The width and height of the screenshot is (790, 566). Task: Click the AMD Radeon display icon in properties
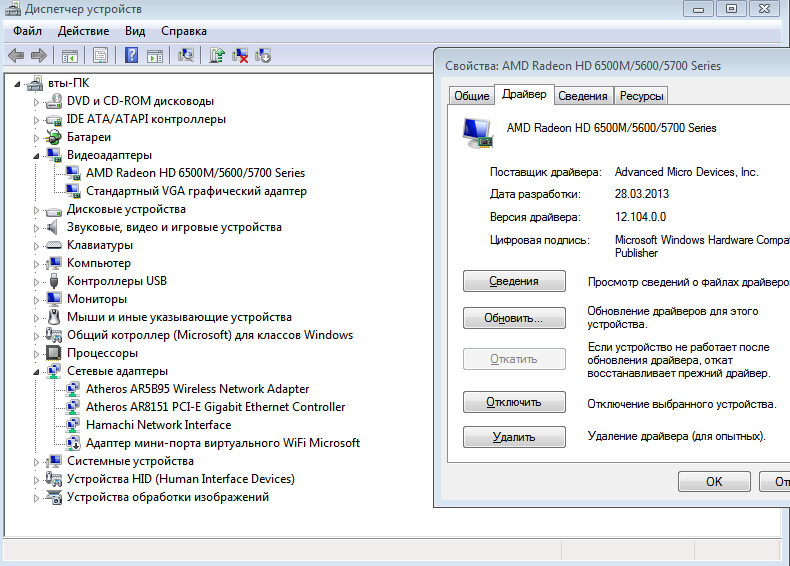[x=477, y=133]
